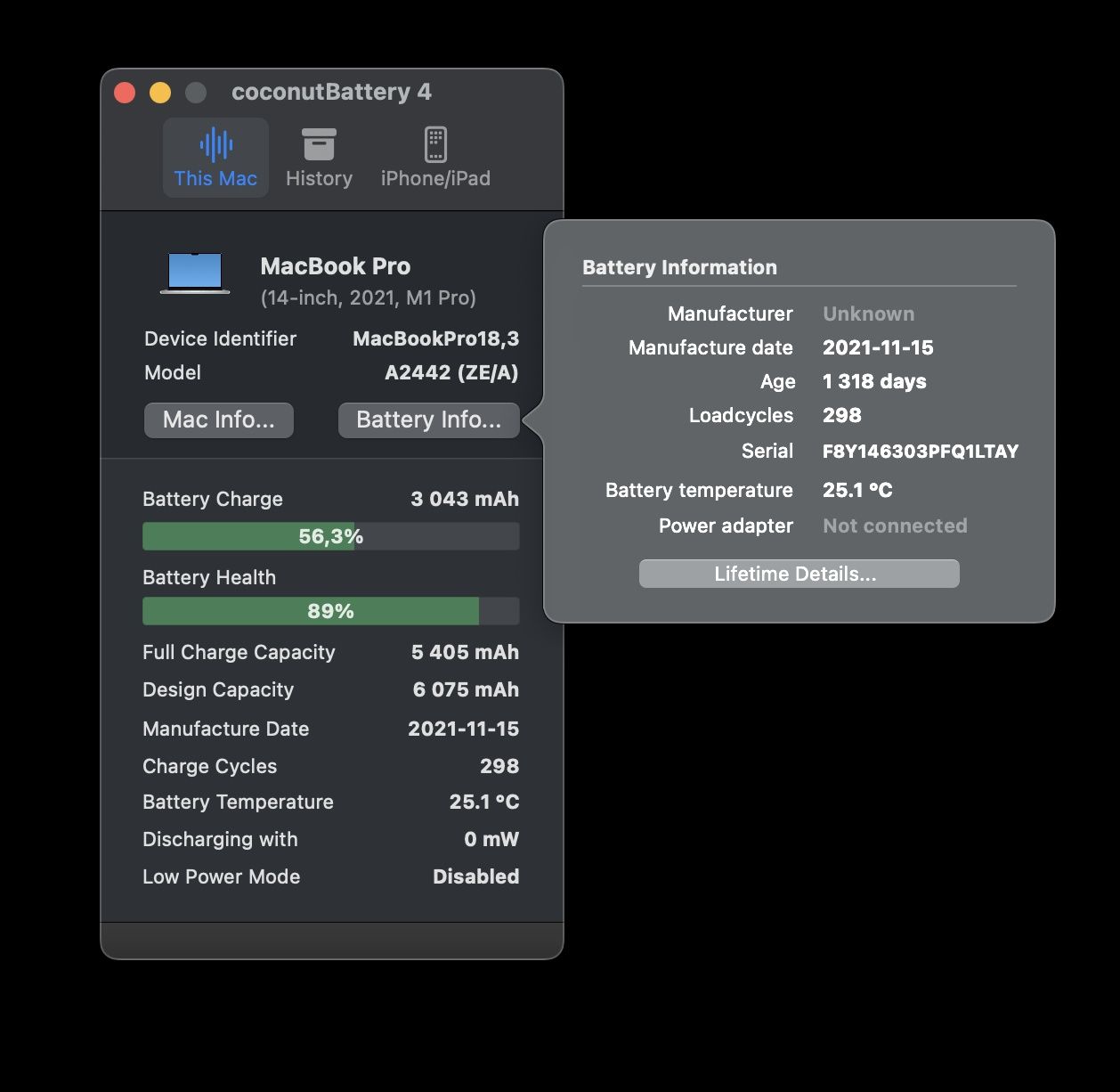This screenshot has height=1092, width=1120.
Task: Click the coconutBattery 4 window title
Action: point(331,92)
